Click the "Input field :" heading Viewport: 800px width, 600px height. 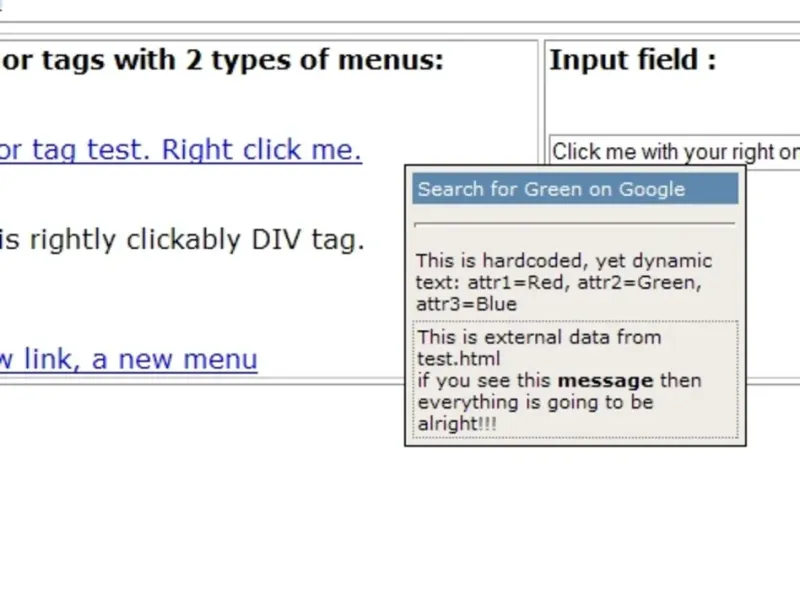632,59
